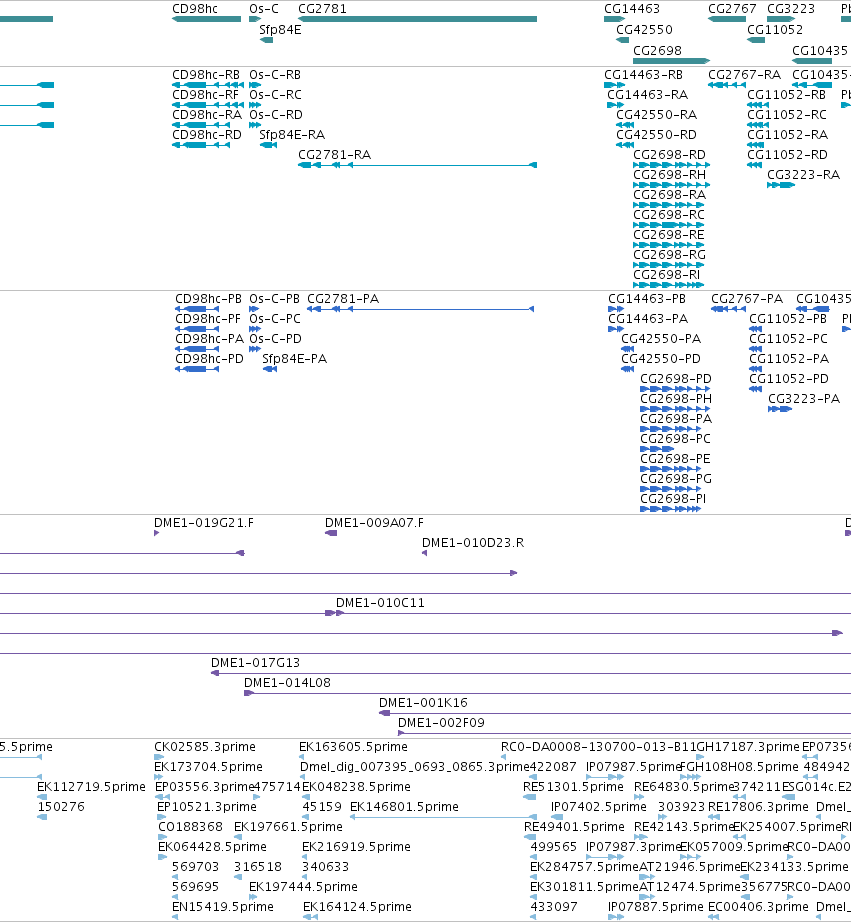Screen dimensions: 851x922
Task: Select transcript CG2698-RI
Action: 669,285
